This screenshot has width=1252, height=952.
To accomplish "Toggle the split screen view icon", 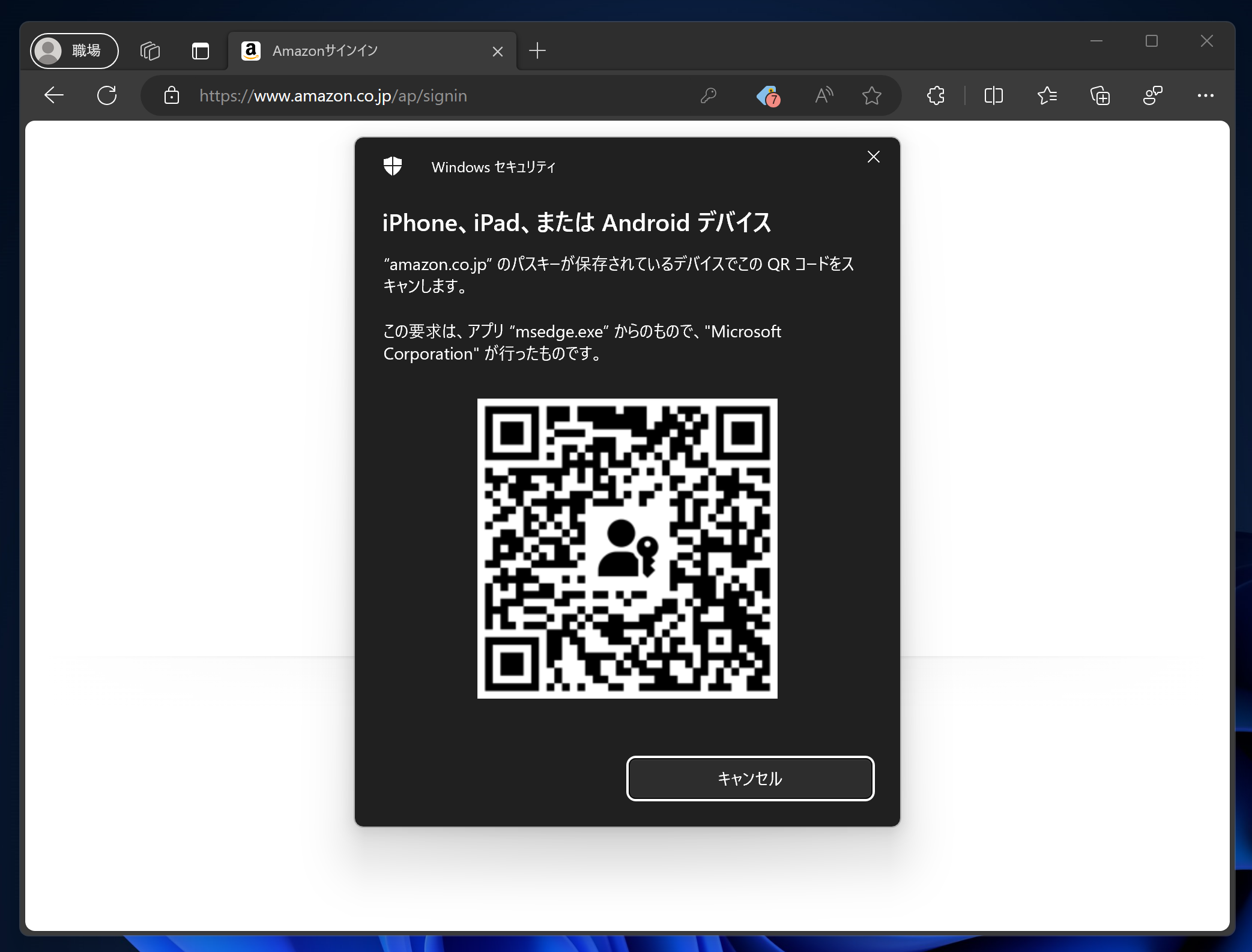I will [994, 95].
